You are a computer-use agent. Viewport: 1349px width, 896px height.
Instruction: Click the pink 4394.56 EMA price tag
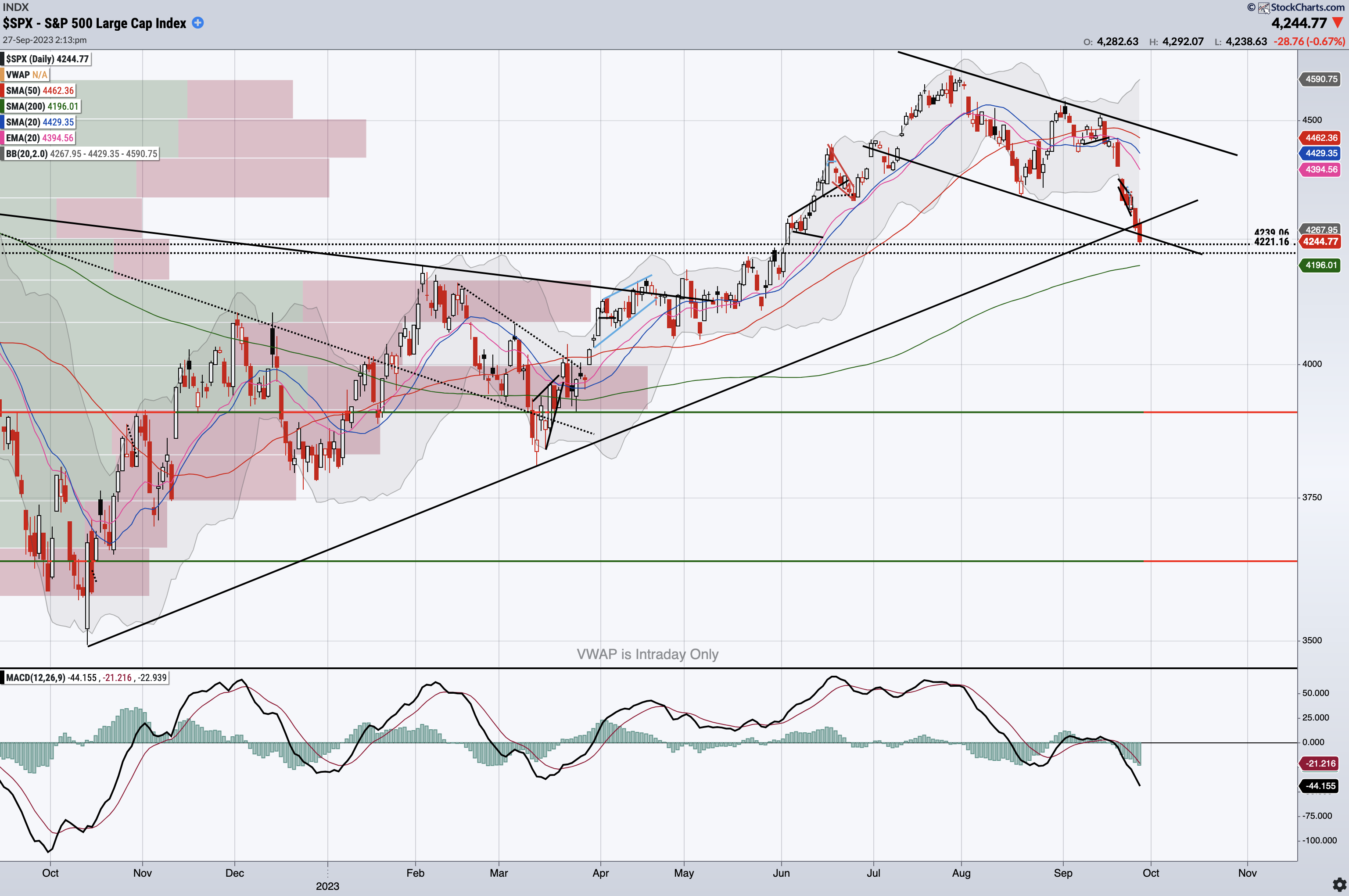click(x=1320, y=169)
